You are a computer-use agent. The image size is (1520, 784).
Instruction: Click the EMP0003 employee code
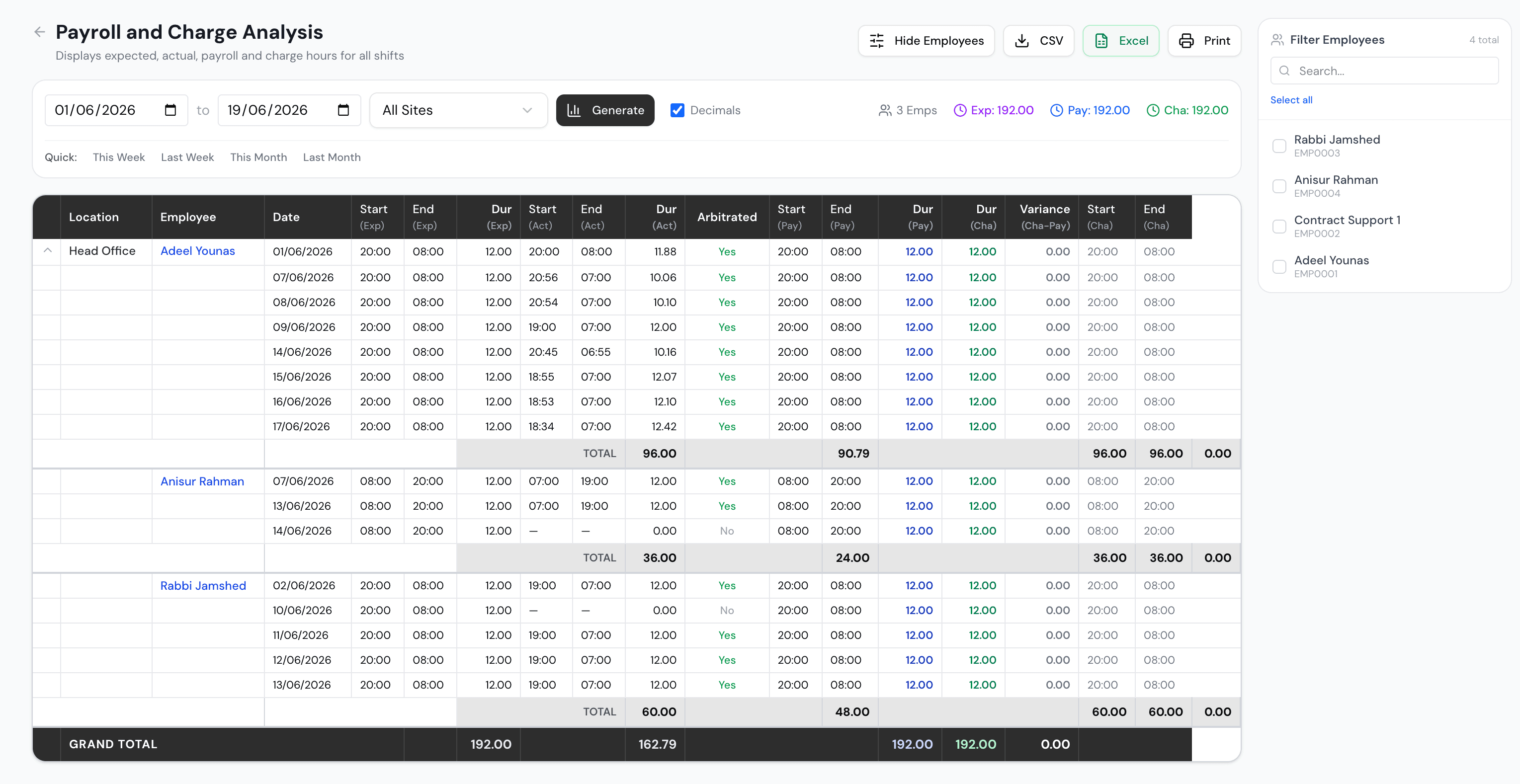(x=1317, y=154)
